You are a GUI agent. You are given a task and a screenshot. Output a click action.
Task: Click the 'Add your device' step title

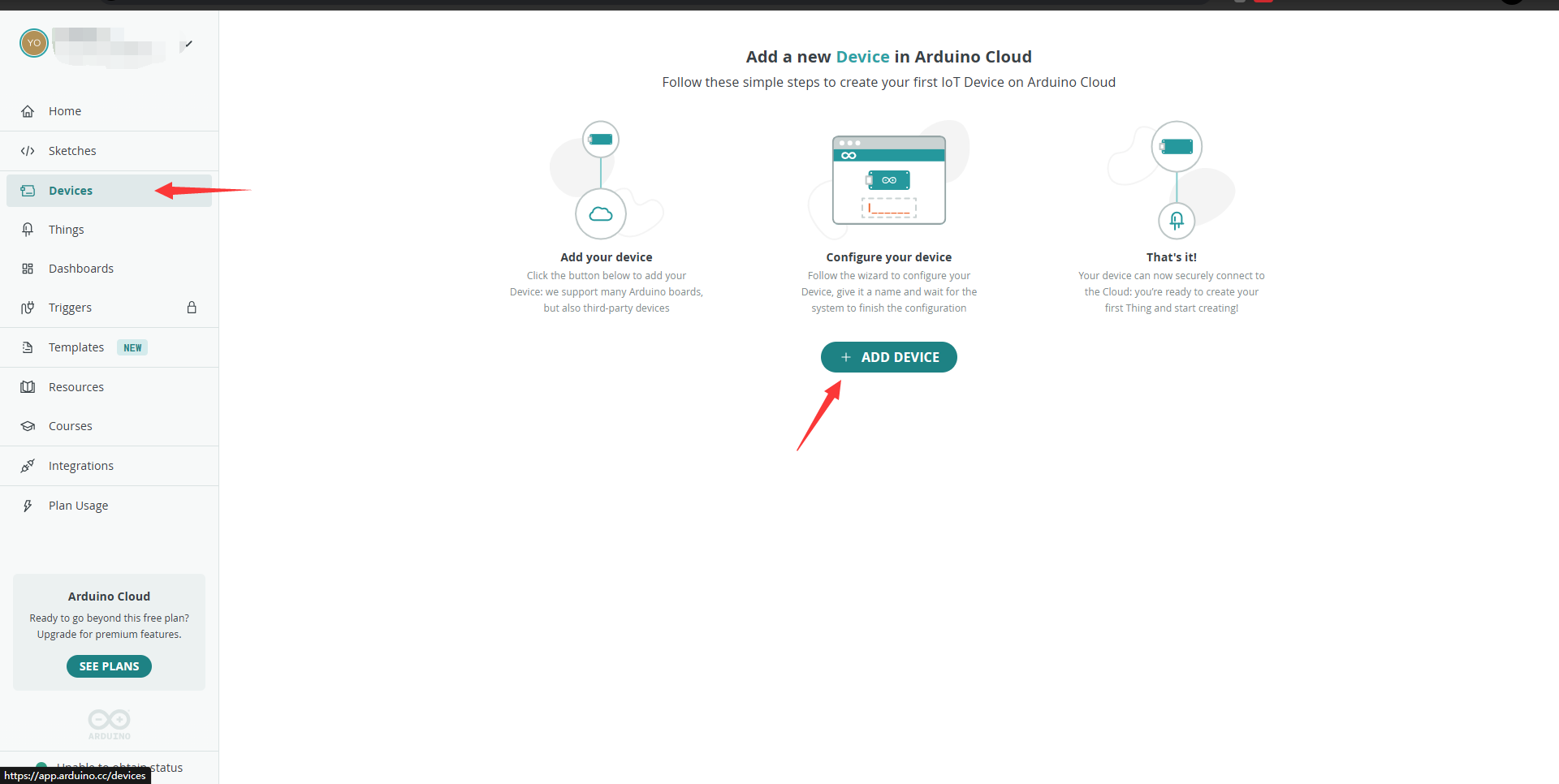pos(606,257)
